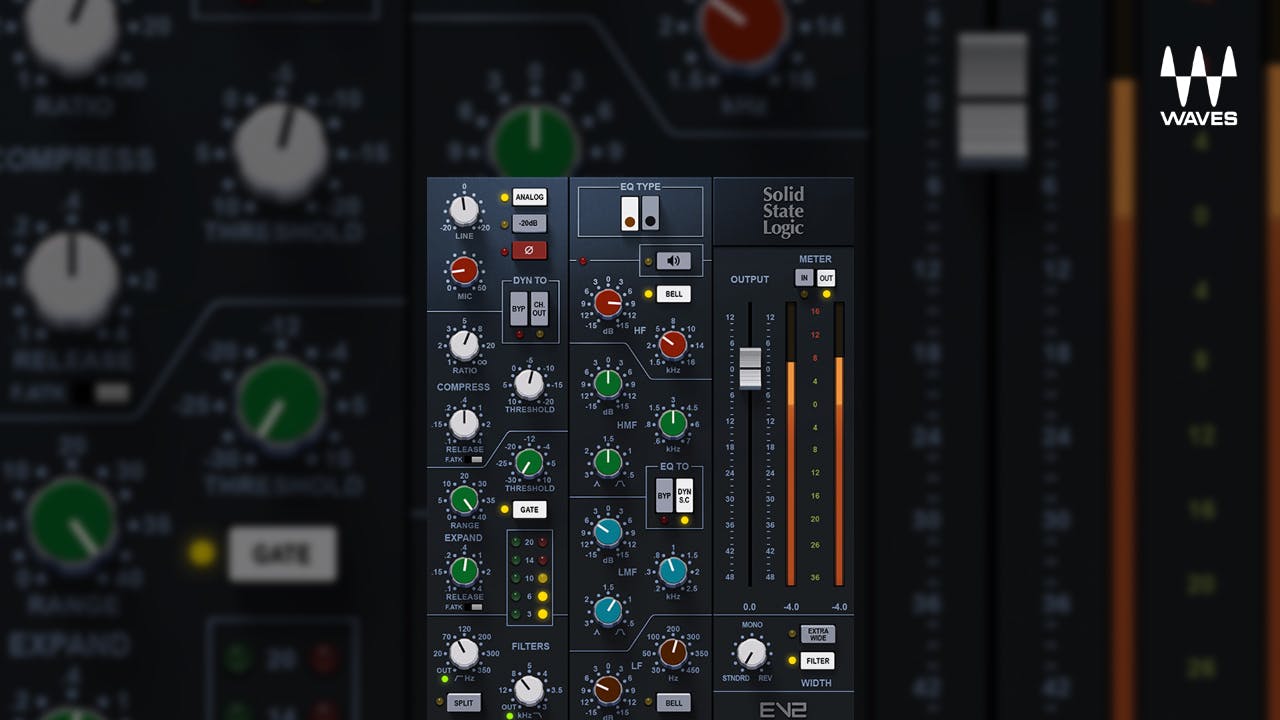Screen dimensions: 1280x720
Task: Click the LINE gain knob
Action: click(x=463, y=211)
